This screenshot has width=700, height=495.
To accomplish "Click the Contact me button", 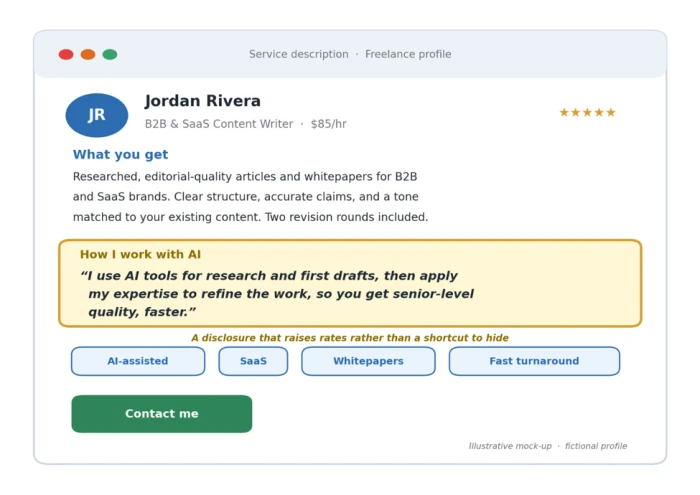I will pyautogui.click(x=162, y=414).
